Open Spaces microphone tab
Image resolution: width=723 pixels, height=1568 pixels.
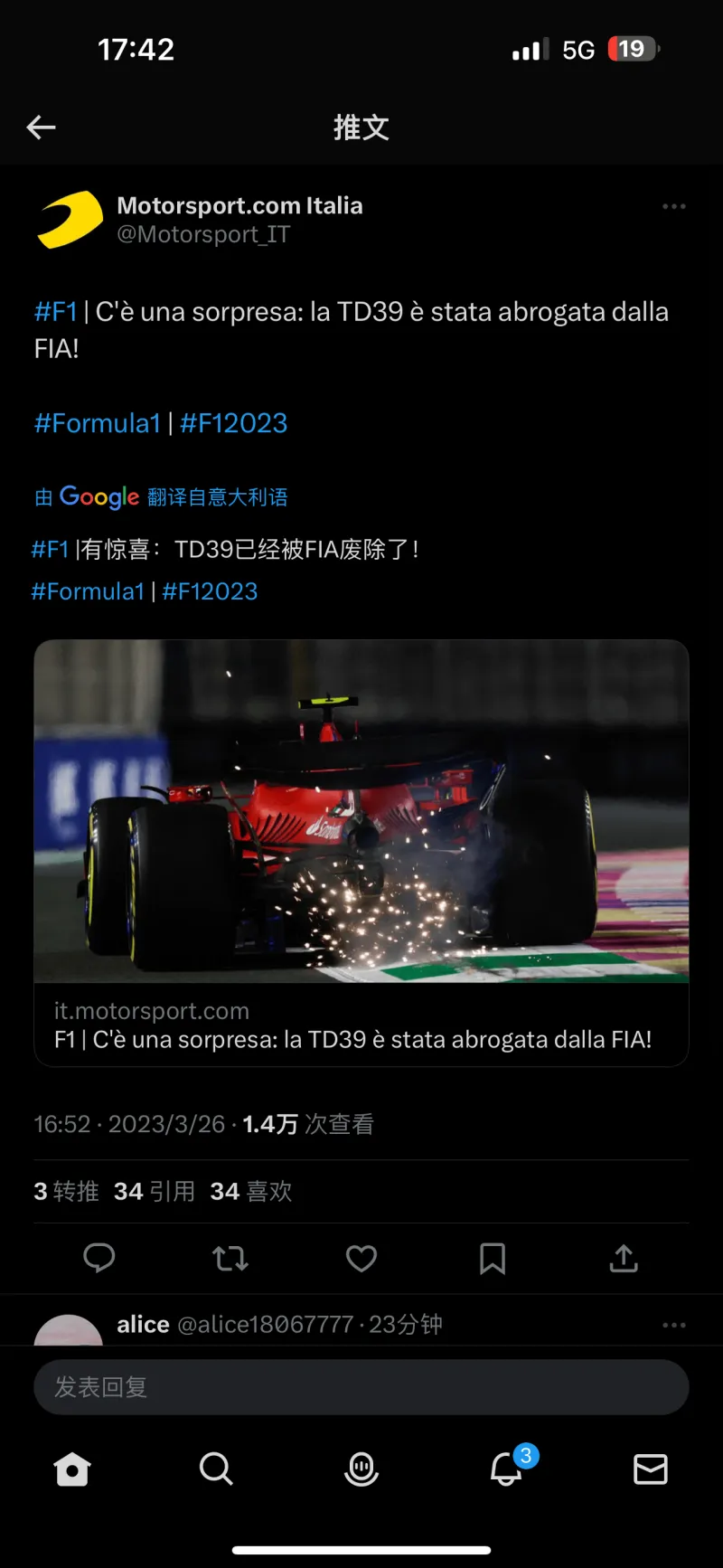(x=361, y=1469)
